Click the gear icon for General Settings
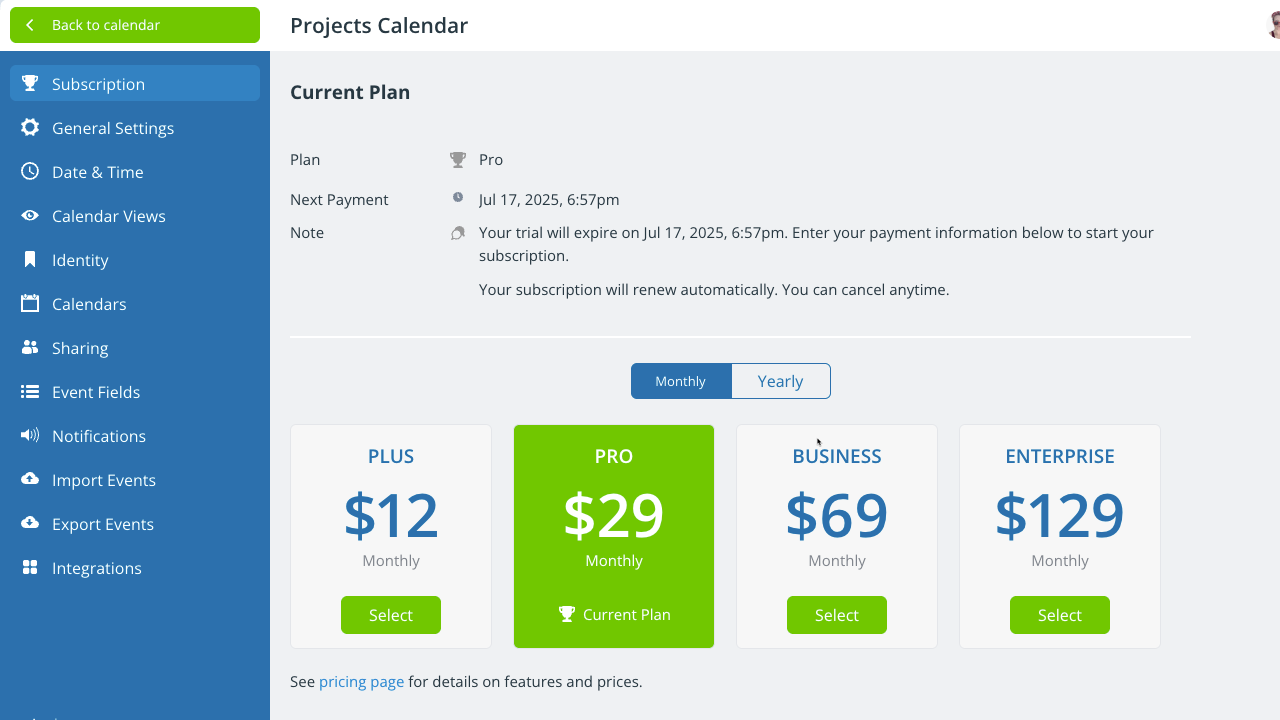Image resolution: width=1280 pixels, height=720 pixels. (30, 128)
